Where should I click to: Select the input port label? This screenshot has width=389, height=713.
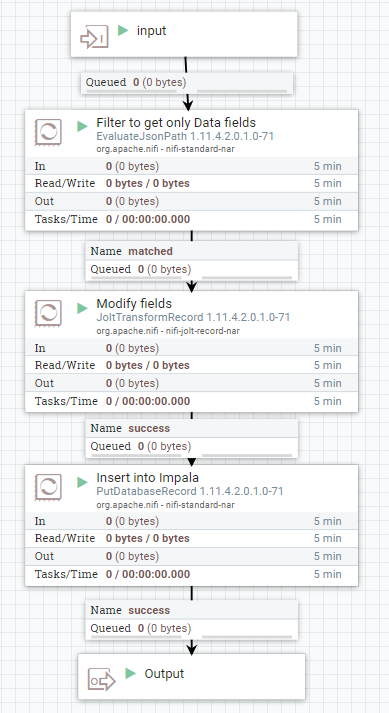tap(152, 31)
